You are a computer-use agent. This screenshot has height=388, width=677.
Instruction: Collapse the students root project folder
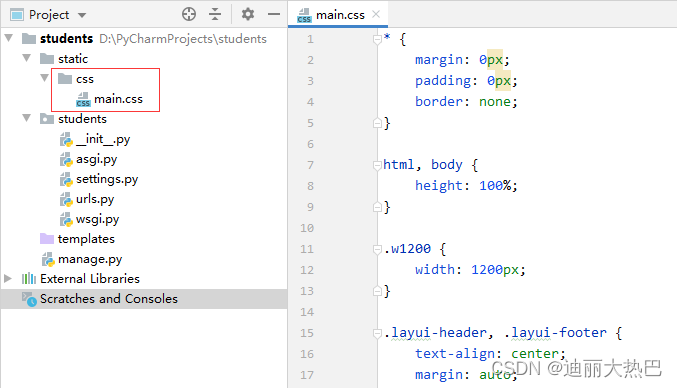point(9,38)
